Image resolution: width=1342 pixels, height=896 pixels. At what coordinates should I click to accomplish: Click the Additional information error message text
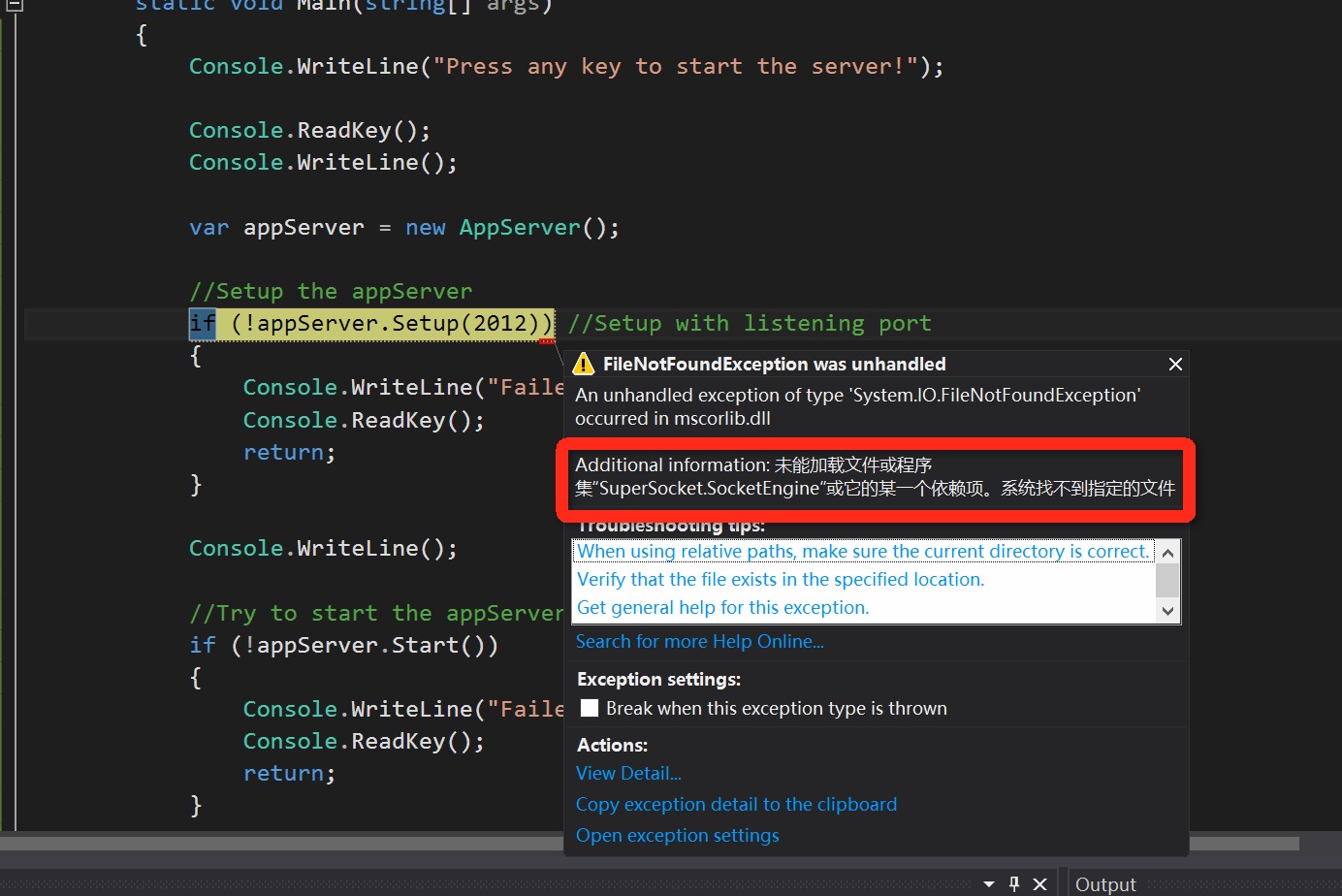click(875, 476)
